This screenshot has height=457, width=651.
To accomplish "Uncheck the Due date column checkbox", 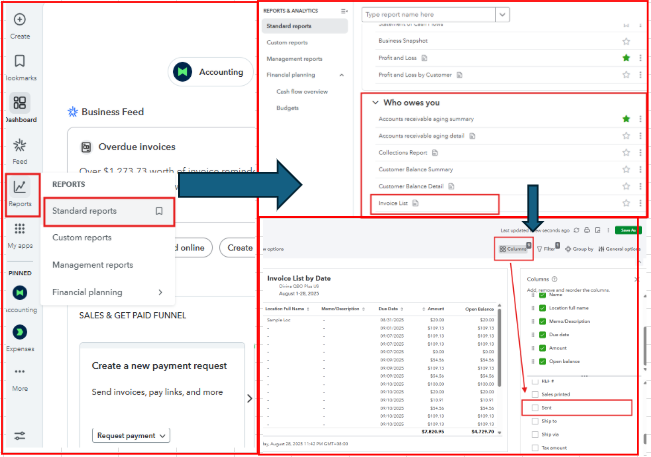I will (542, 335).
